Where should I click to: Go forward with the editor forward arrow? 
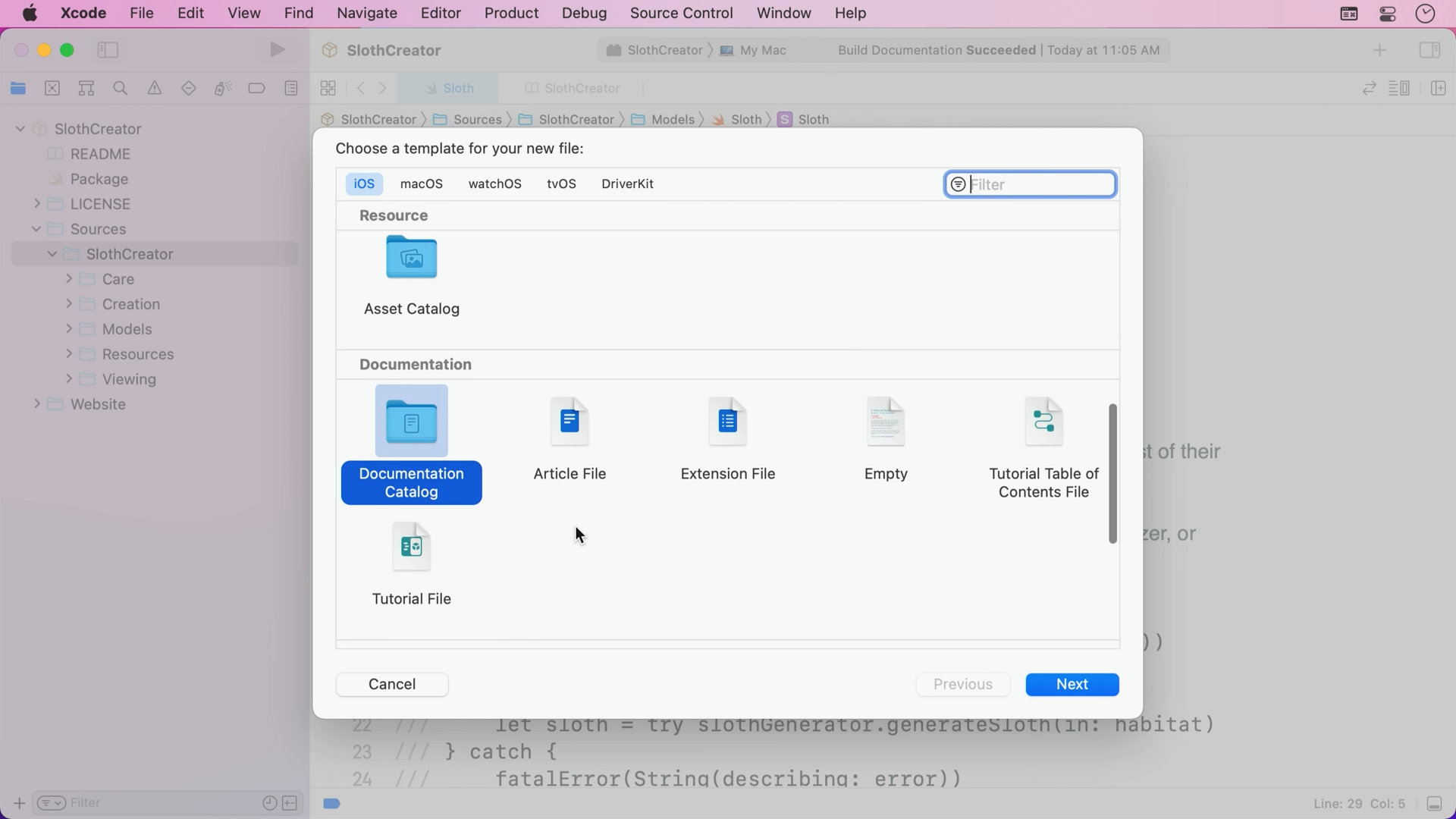[383, 89]
